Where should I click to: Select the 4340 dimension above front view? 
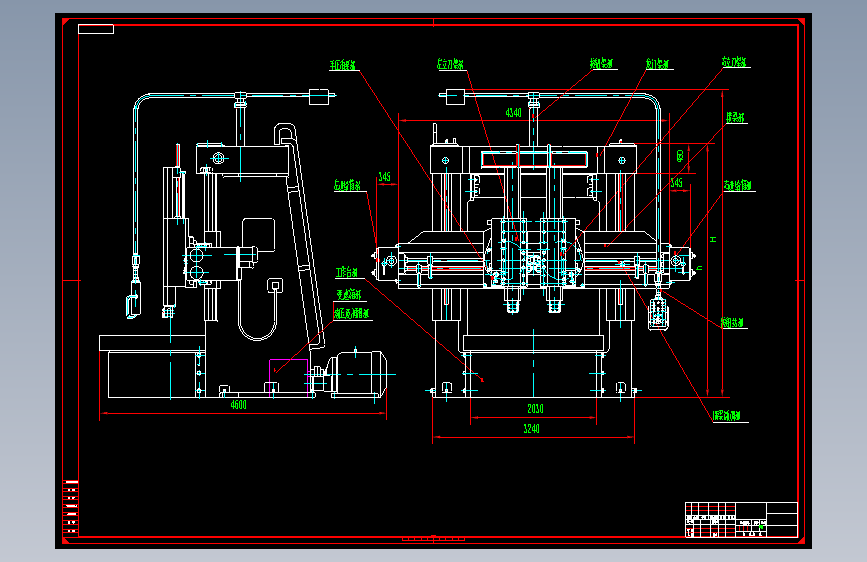[x=514, y=113]
